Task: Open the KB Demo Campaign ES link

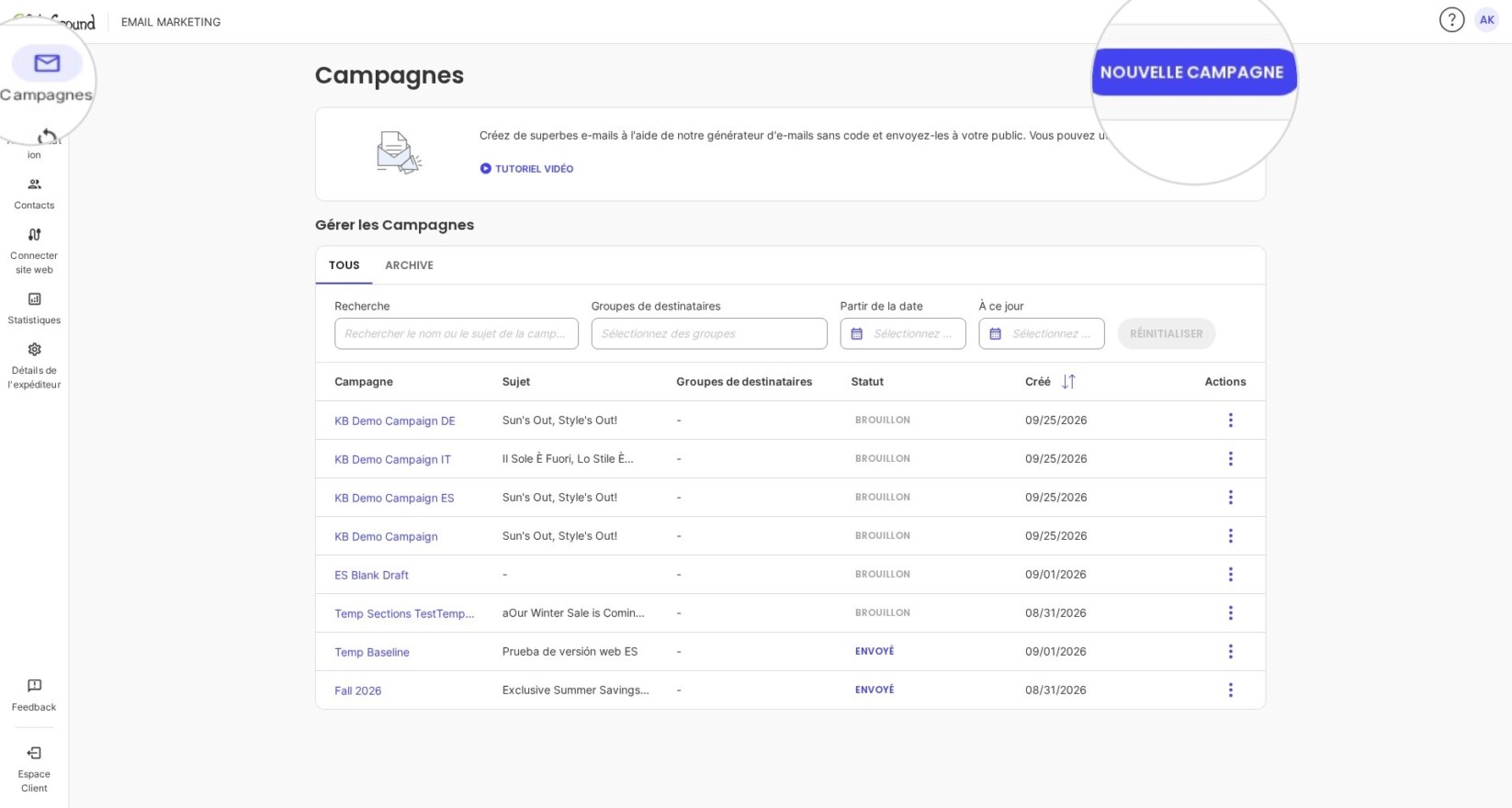Action: point(394,498)
